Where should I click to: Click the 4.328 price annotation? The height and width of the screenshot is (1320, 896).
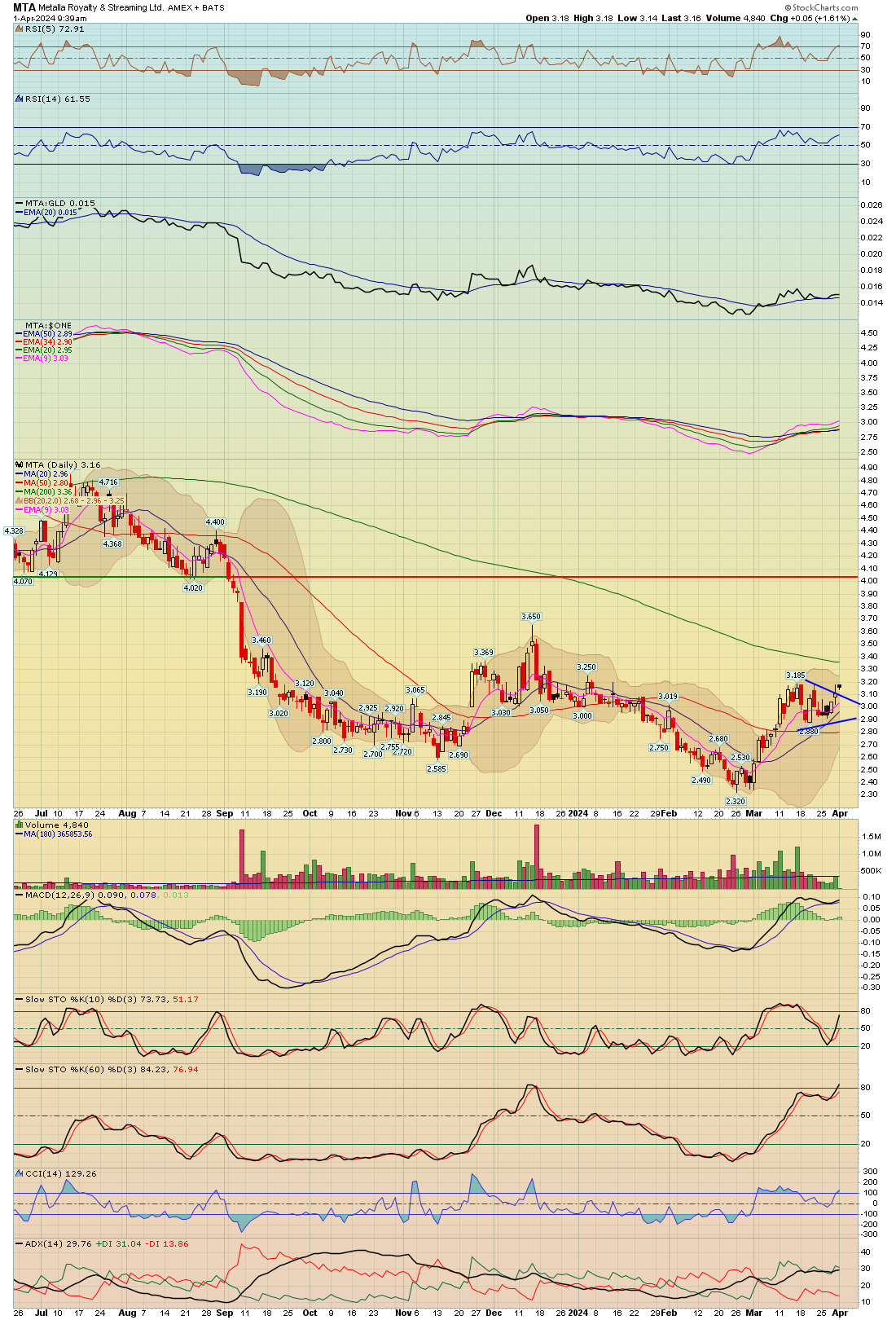point(14,530)
